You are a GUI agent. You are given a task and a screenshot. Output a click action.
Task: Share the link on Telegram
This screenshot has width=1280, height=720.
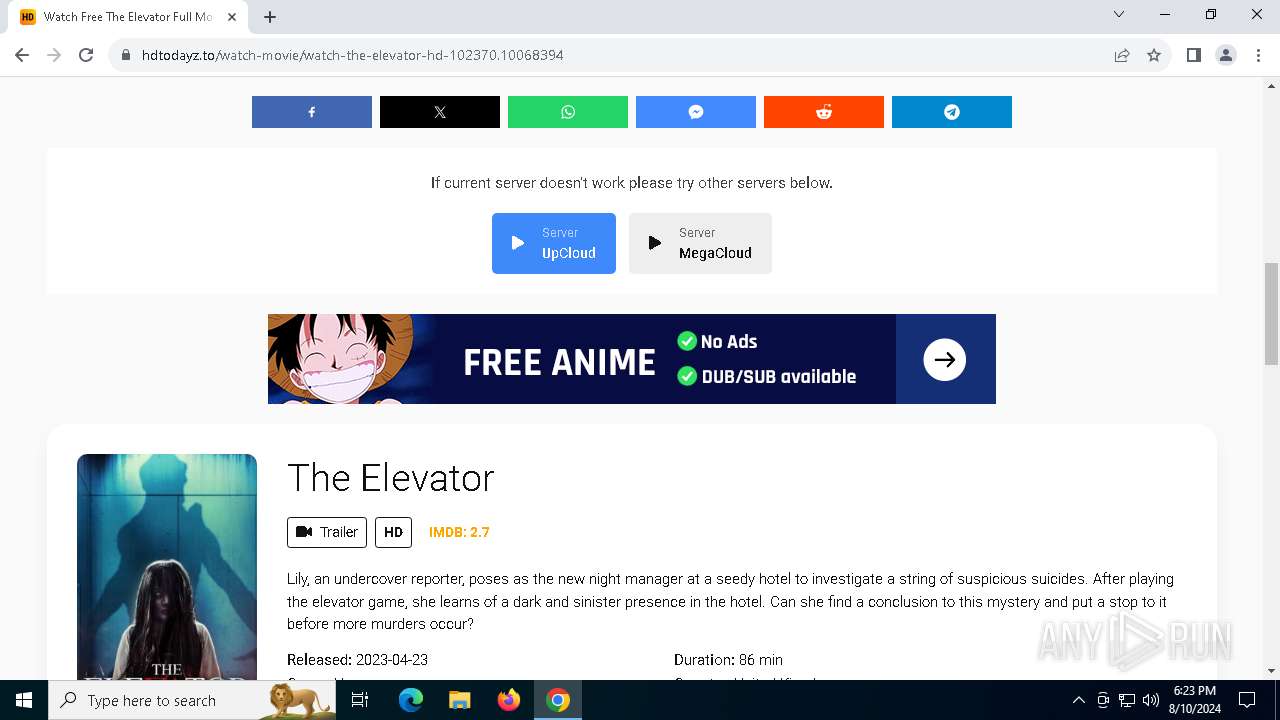coord(952,112)
